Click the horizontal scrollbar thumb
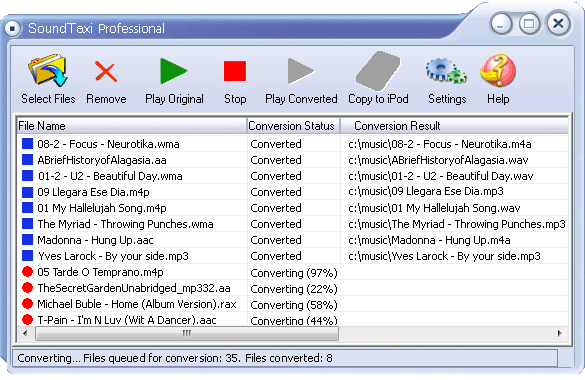Screen dimensions: 585x380 point(187,333)
